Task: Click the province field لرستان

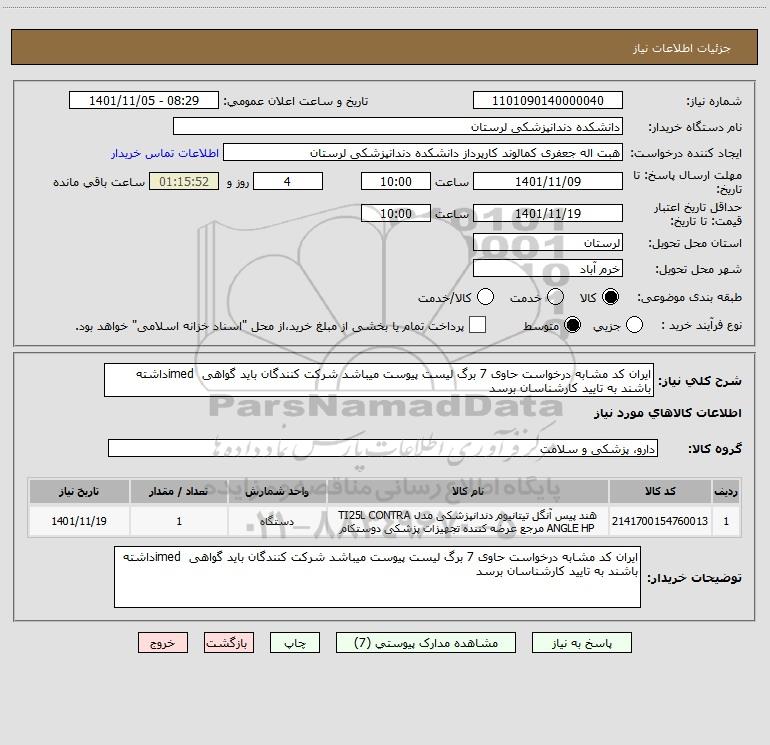Action: [x=548, y=242]
